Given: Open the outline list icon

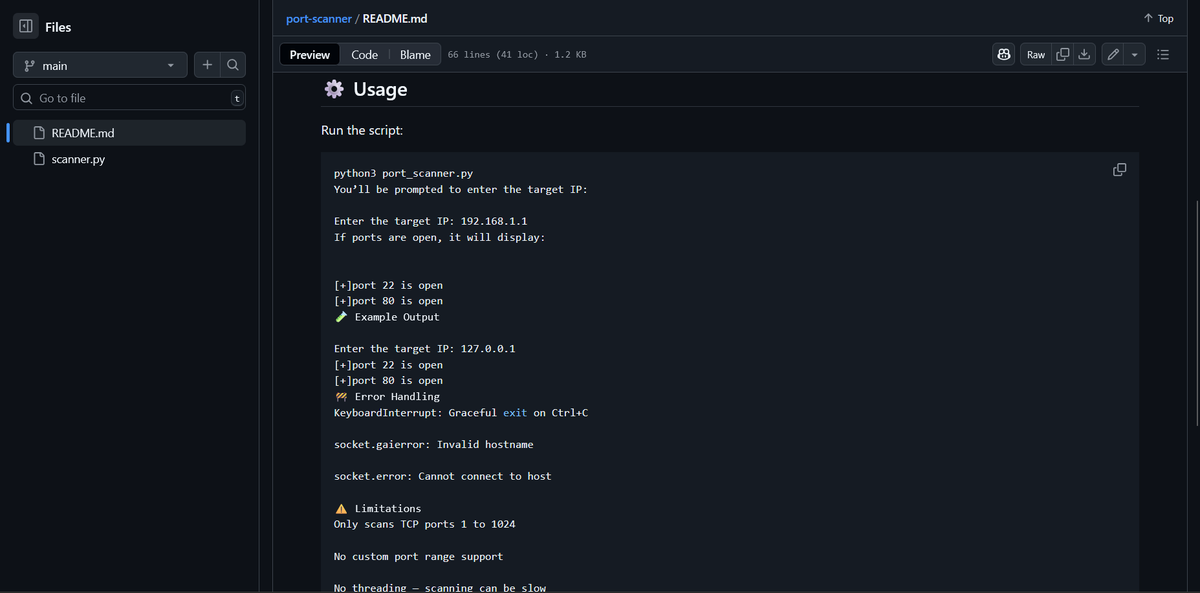Looking at the screenshot, I should [x=1163, y=55].
